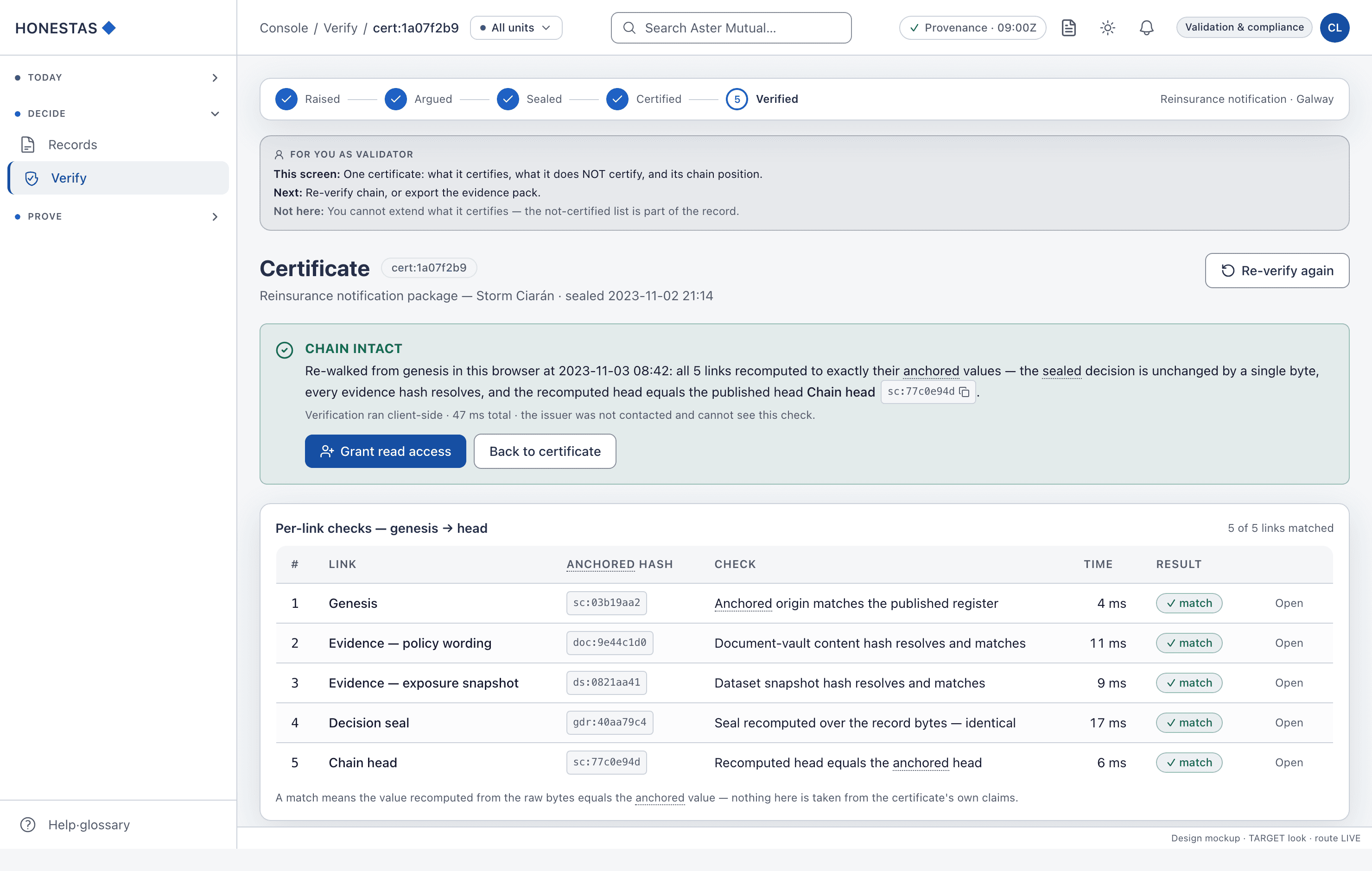Click the CHECK column header
This screenshot has height=871, width=1372.
coord(734,564)
